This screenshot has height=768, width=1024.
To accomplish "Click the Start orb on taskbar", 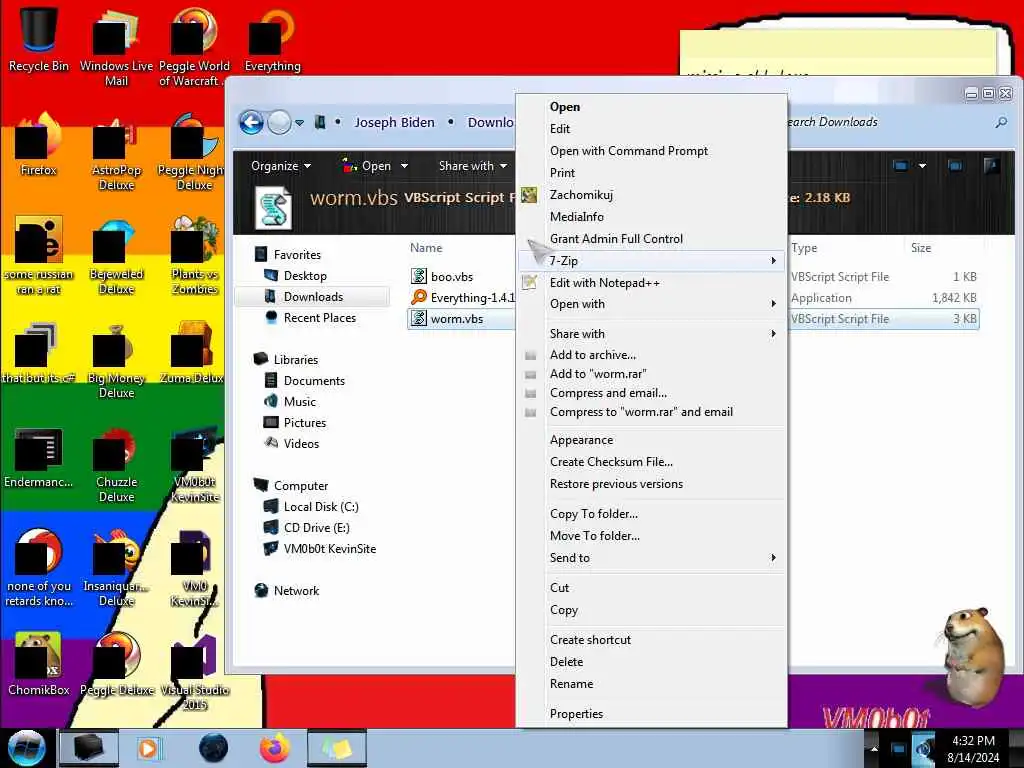I will pyautogui.click(x=27, y=748).
